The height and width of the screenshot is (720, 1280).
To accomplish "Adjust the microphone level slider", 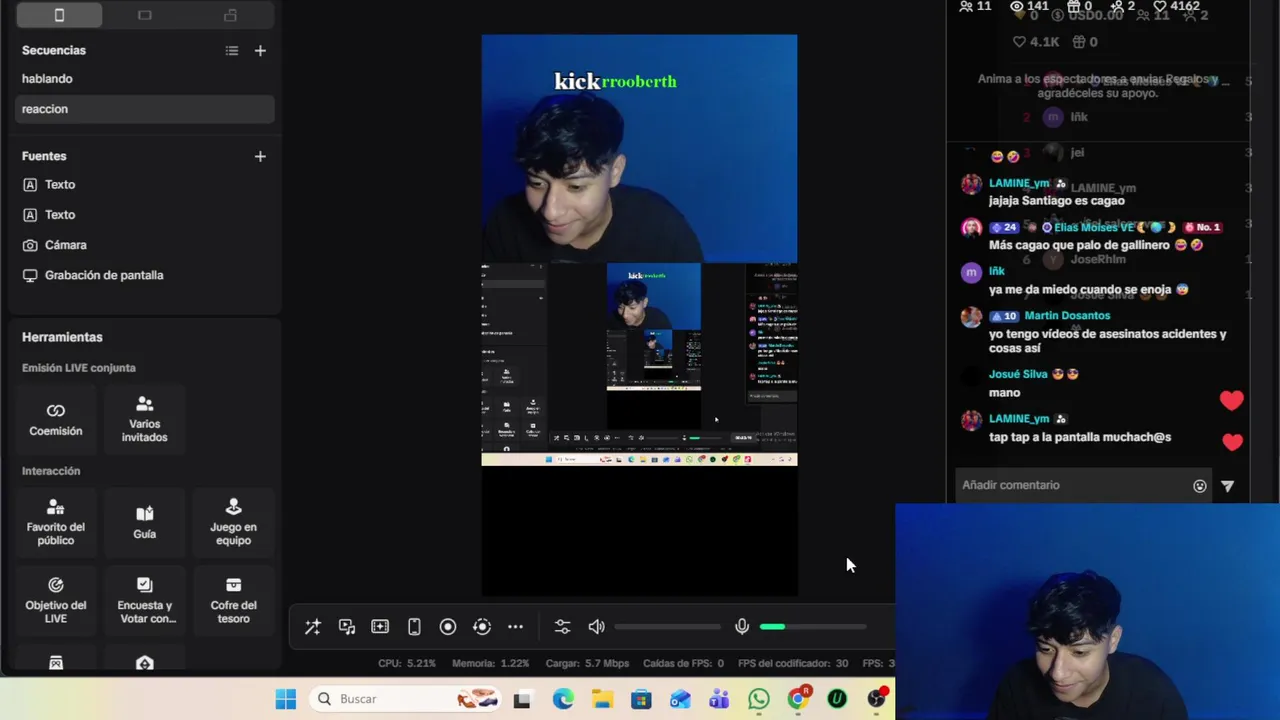I will click(812, 627).
